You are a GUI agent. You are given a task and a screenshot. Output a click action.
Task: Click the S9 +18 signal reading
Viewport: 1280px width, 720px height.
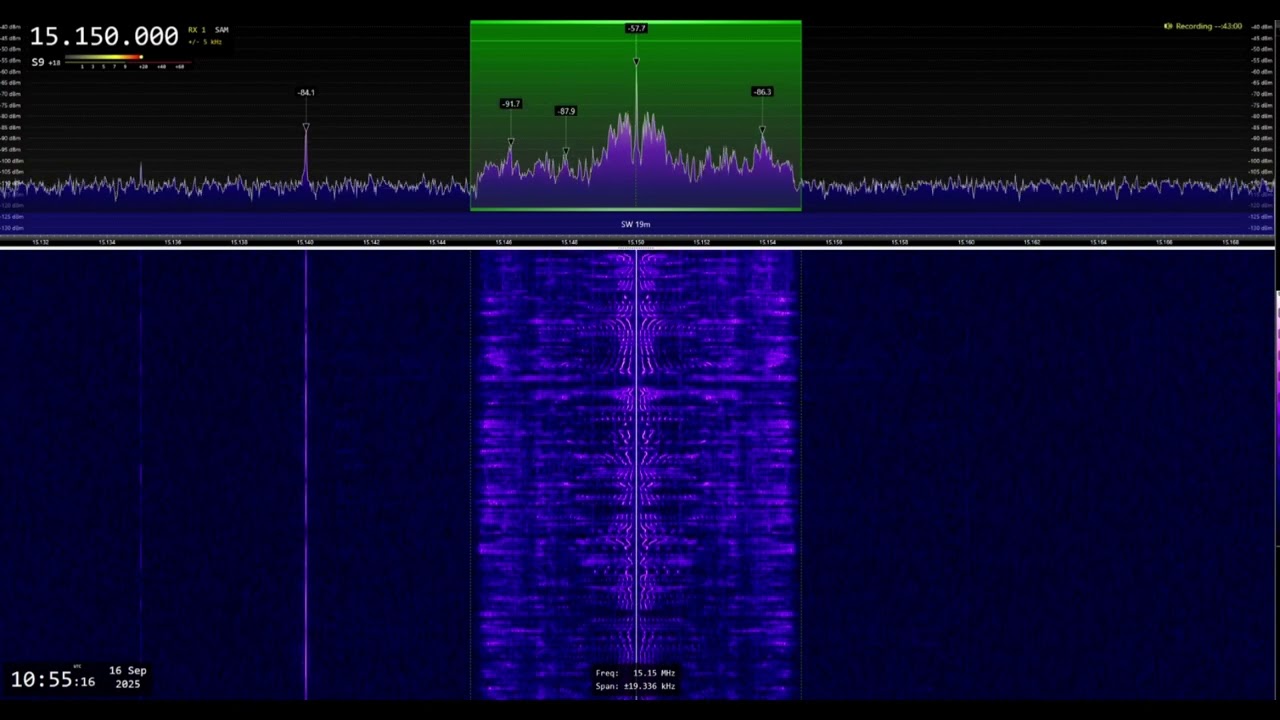pos(45,62)
